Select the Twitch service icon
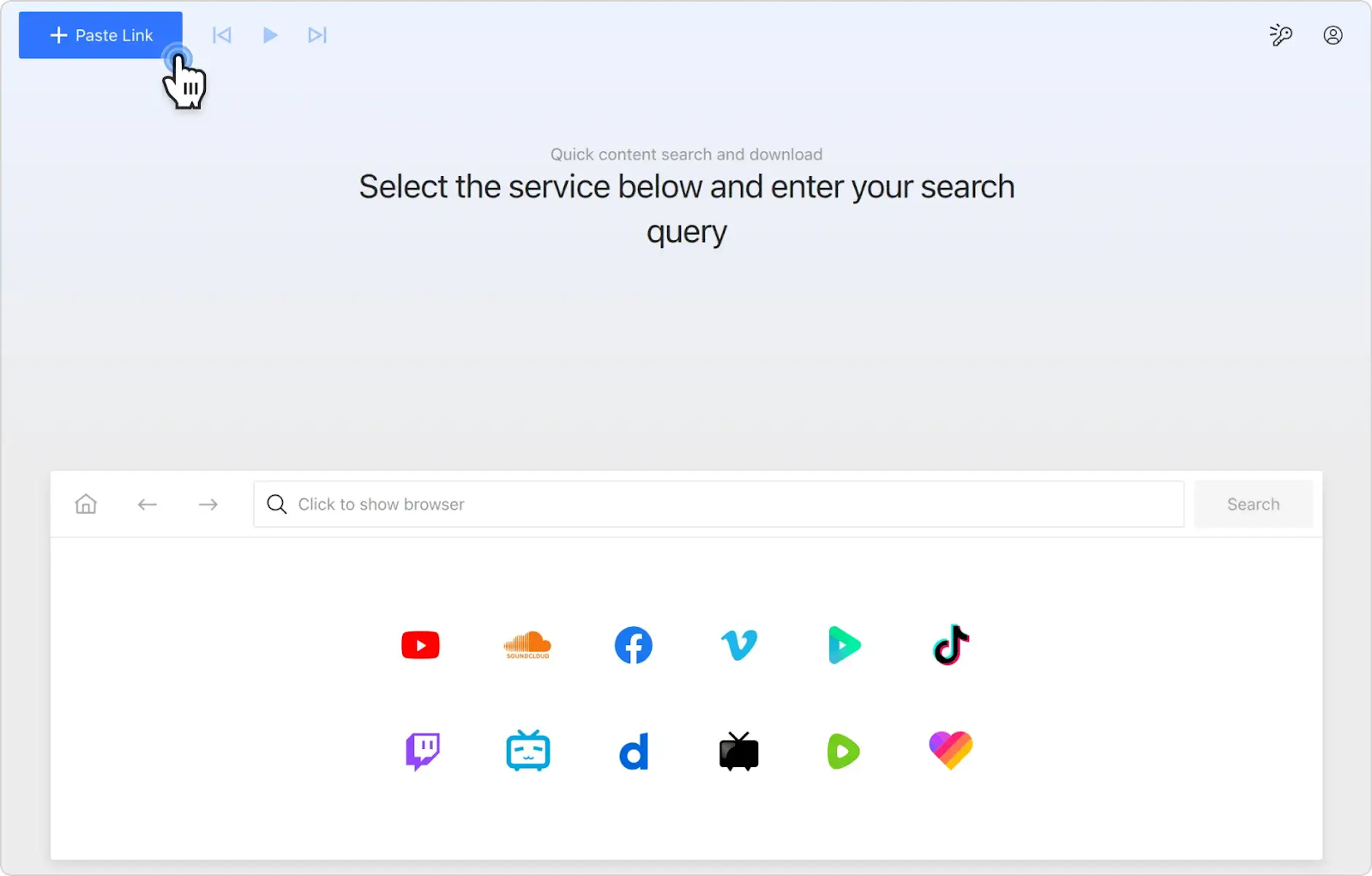 [423, 752]
